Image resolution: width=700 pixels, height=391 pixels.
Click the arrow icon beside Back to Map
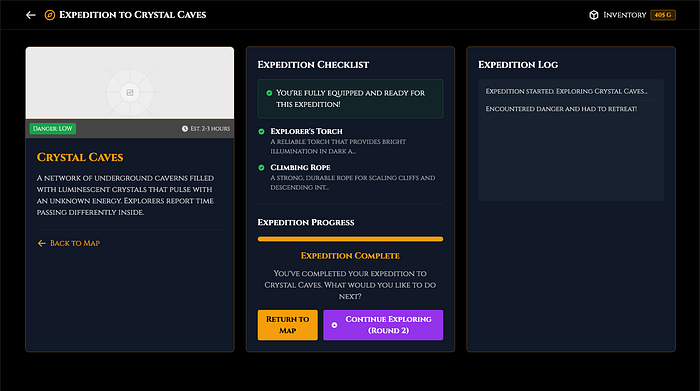[42, 243]
